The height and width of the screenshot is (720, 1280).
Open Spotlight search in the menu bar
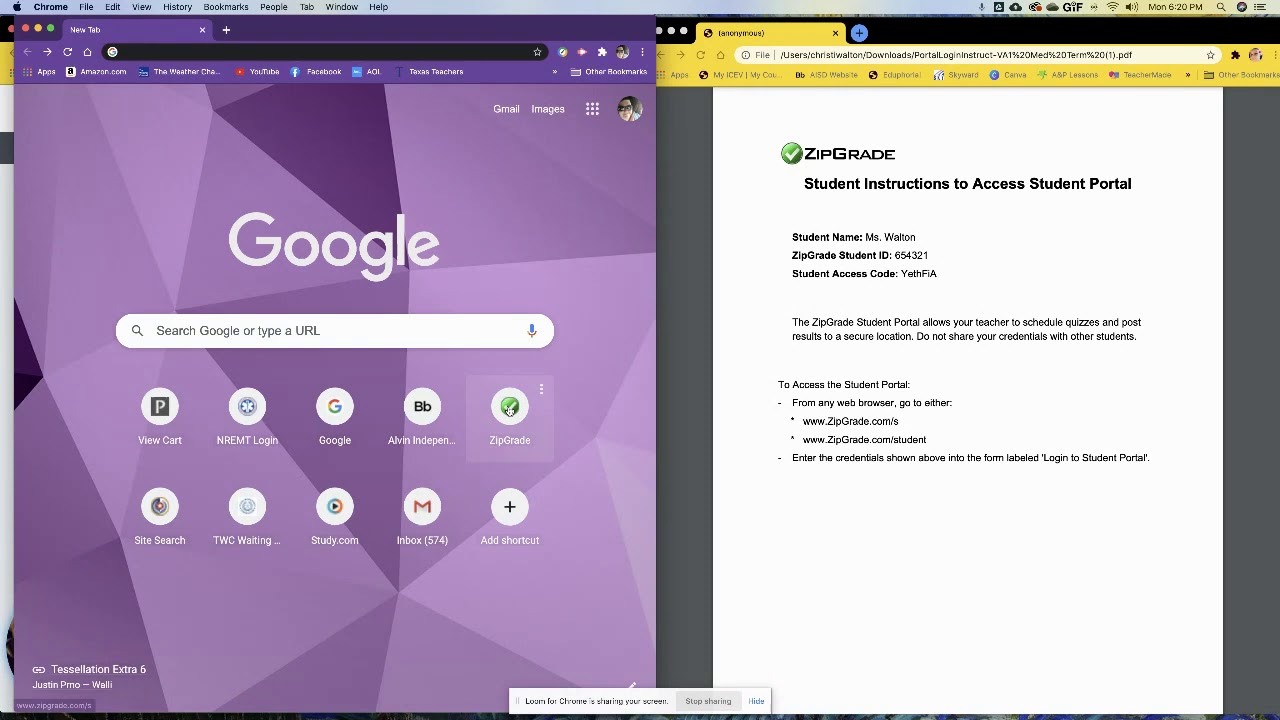[1221, 7]
